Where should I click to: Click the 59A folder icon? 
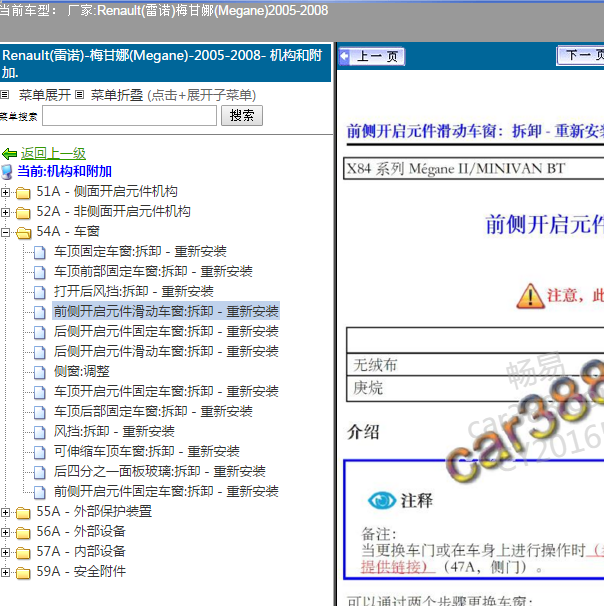coord(23,572)
